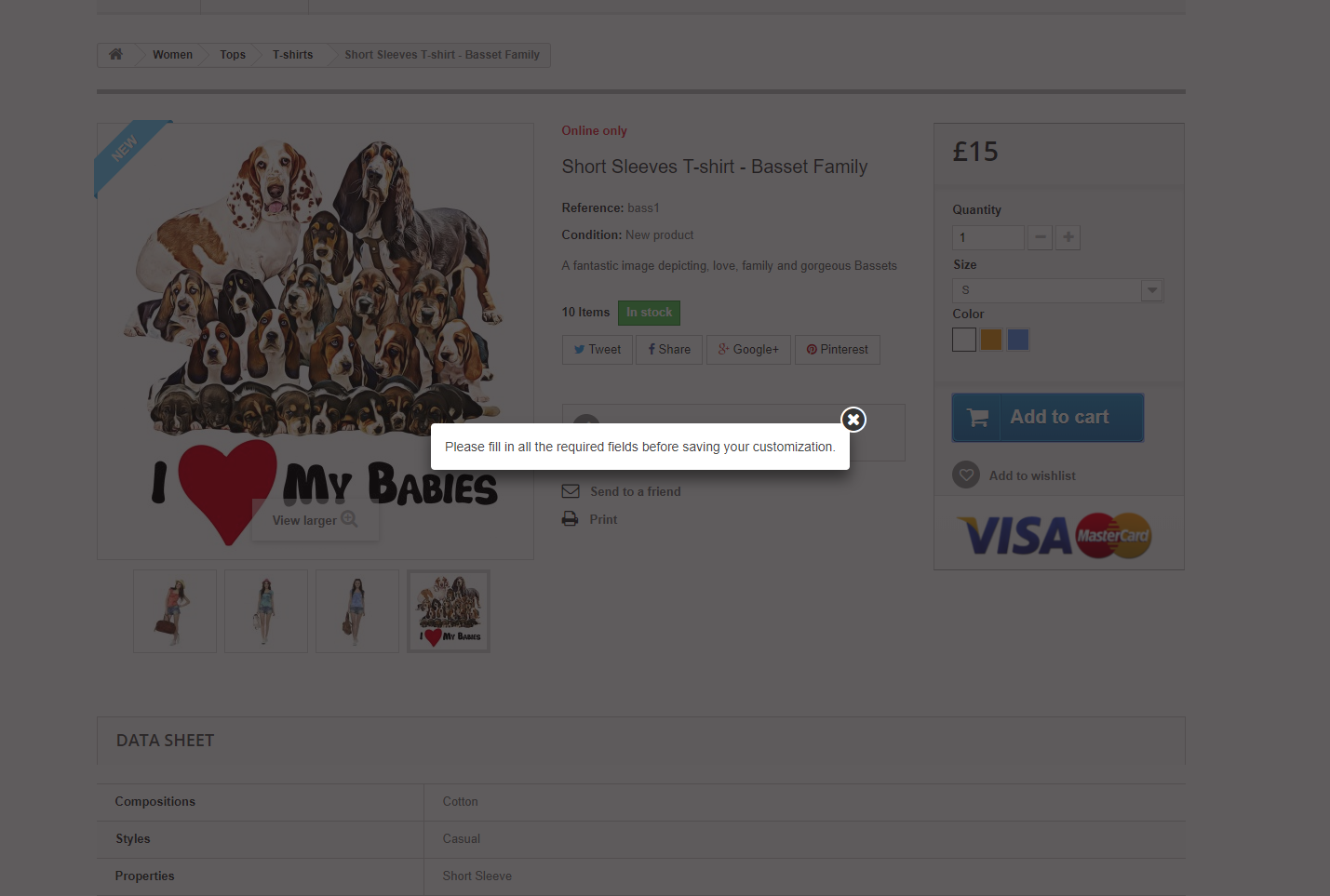This screenshot has height=896, width=1330.
Task: Share product via Tweet button
Action: click(x=598, y=350)
